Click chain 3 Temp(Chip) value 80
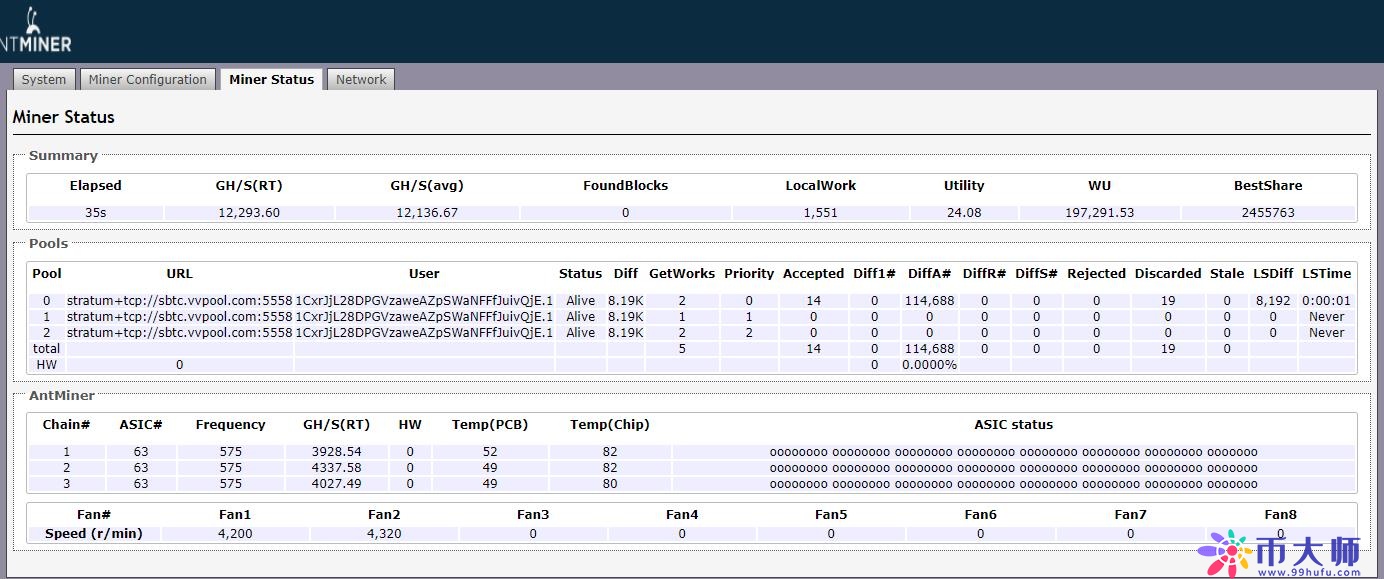The image size is (1384, 579). pyautogui.click(x=610, y=483)
